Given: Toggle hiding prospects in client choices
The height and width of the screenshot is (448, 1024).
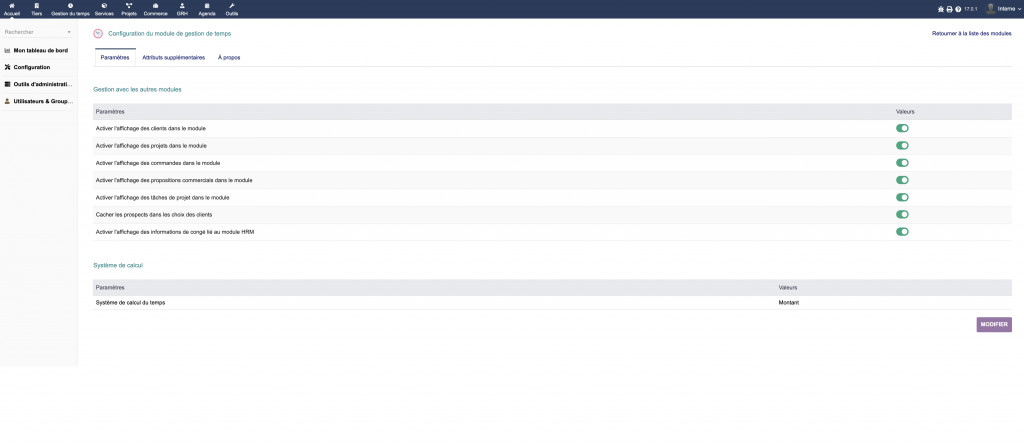Looking at the screenshot, I should [x=902, y=214].
